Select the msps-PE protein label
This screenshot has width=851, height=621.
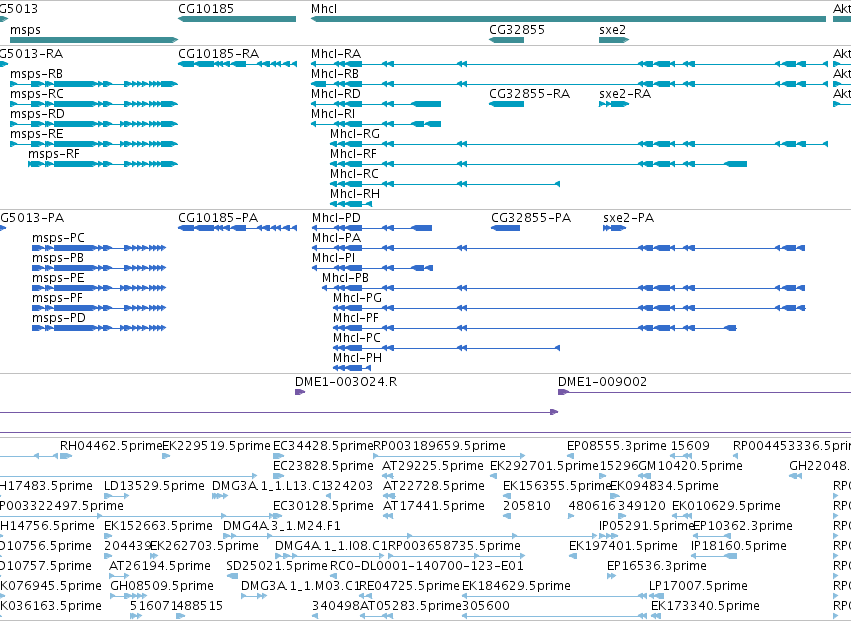point(58,278)
